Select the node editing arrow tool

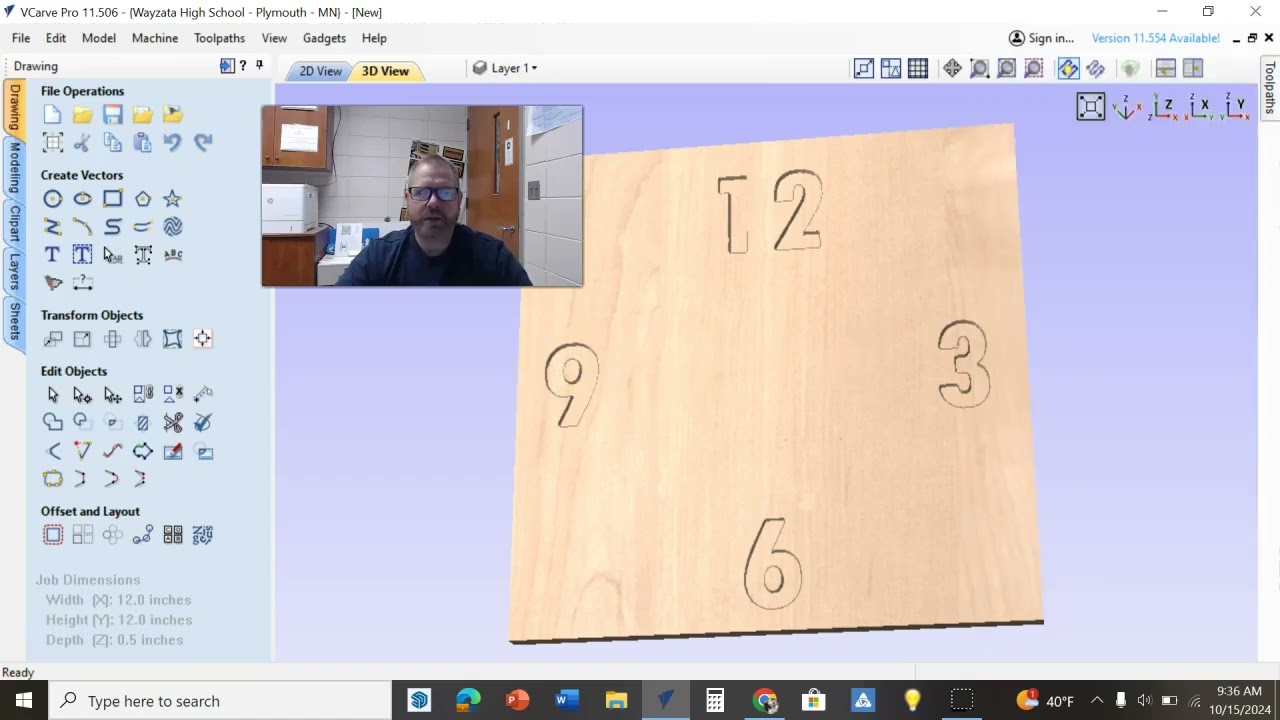coord(83,395)
